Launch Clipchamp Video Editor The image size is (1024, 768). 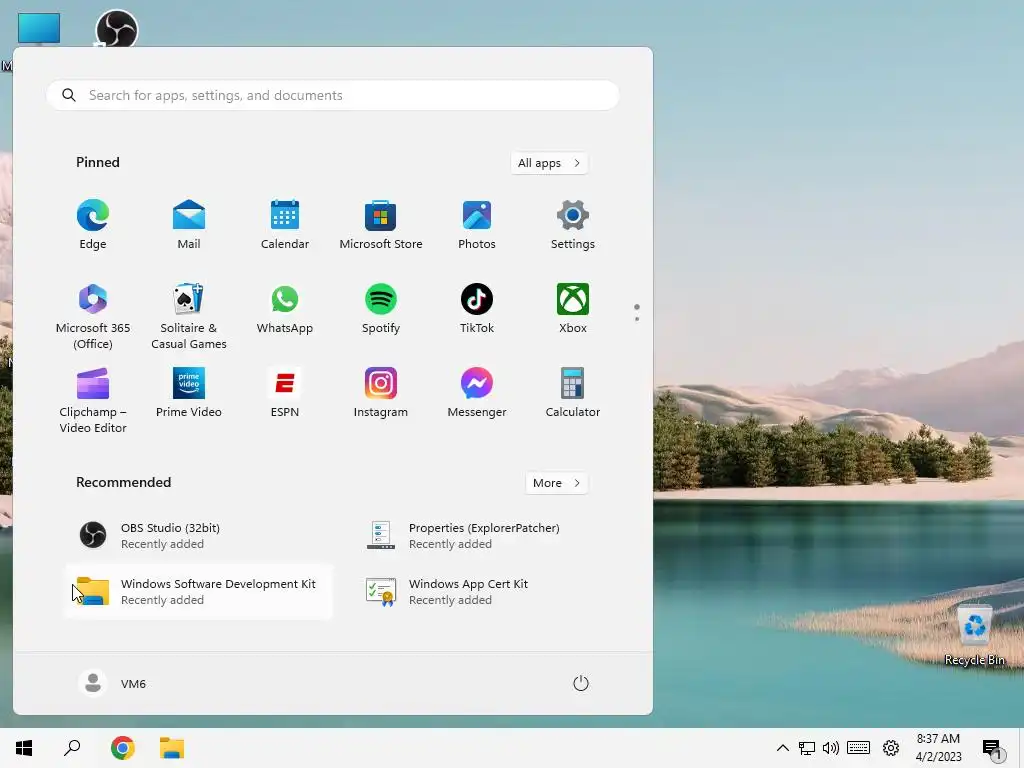pyautogui.click(x=93, y=400)
